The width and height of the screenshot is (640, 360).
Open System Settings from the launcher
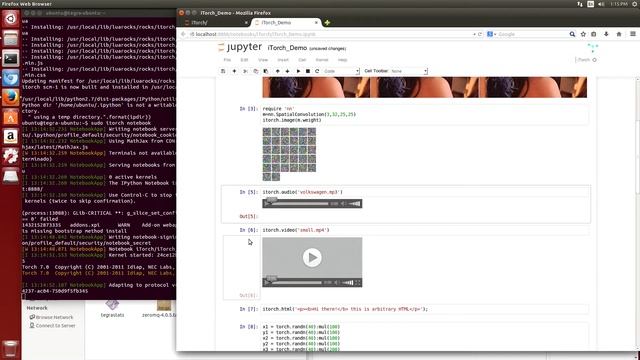coord(11,156)
